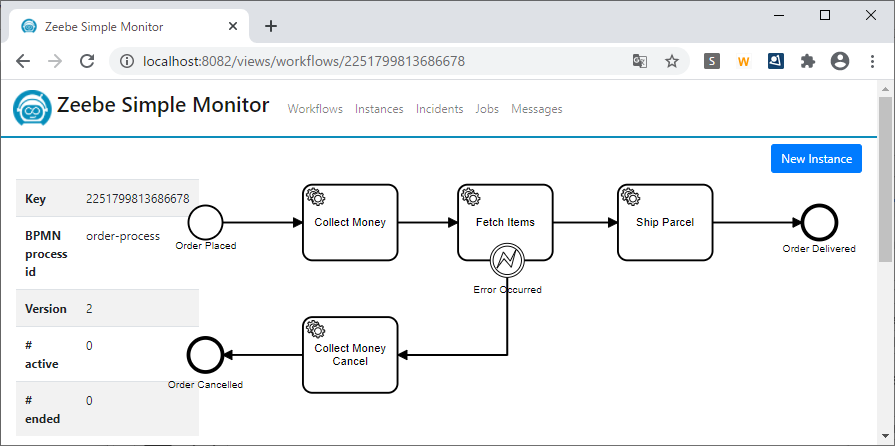895x446 pixels.
Task: Click the New Instance button
Action: [x=816, y=158]
